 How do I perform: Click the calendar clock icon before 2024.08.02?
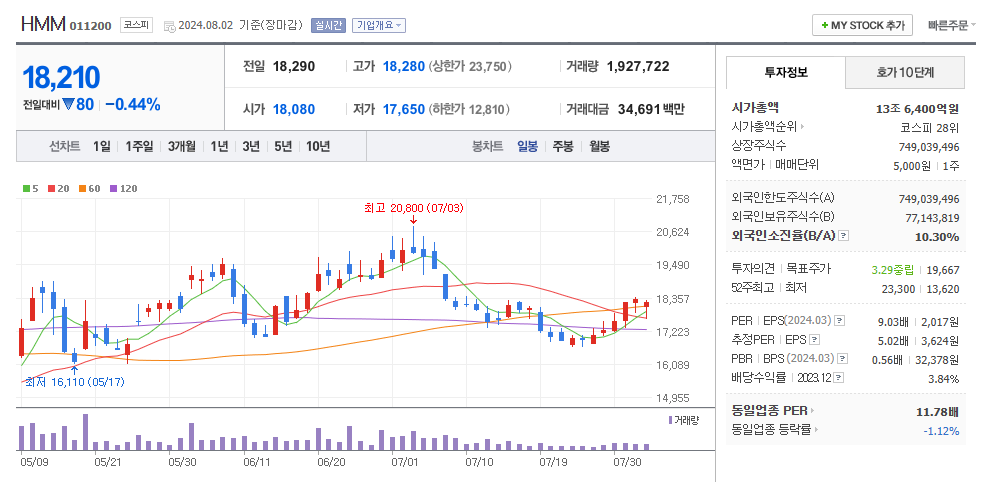pyautogui.click(x=169, y=26)
